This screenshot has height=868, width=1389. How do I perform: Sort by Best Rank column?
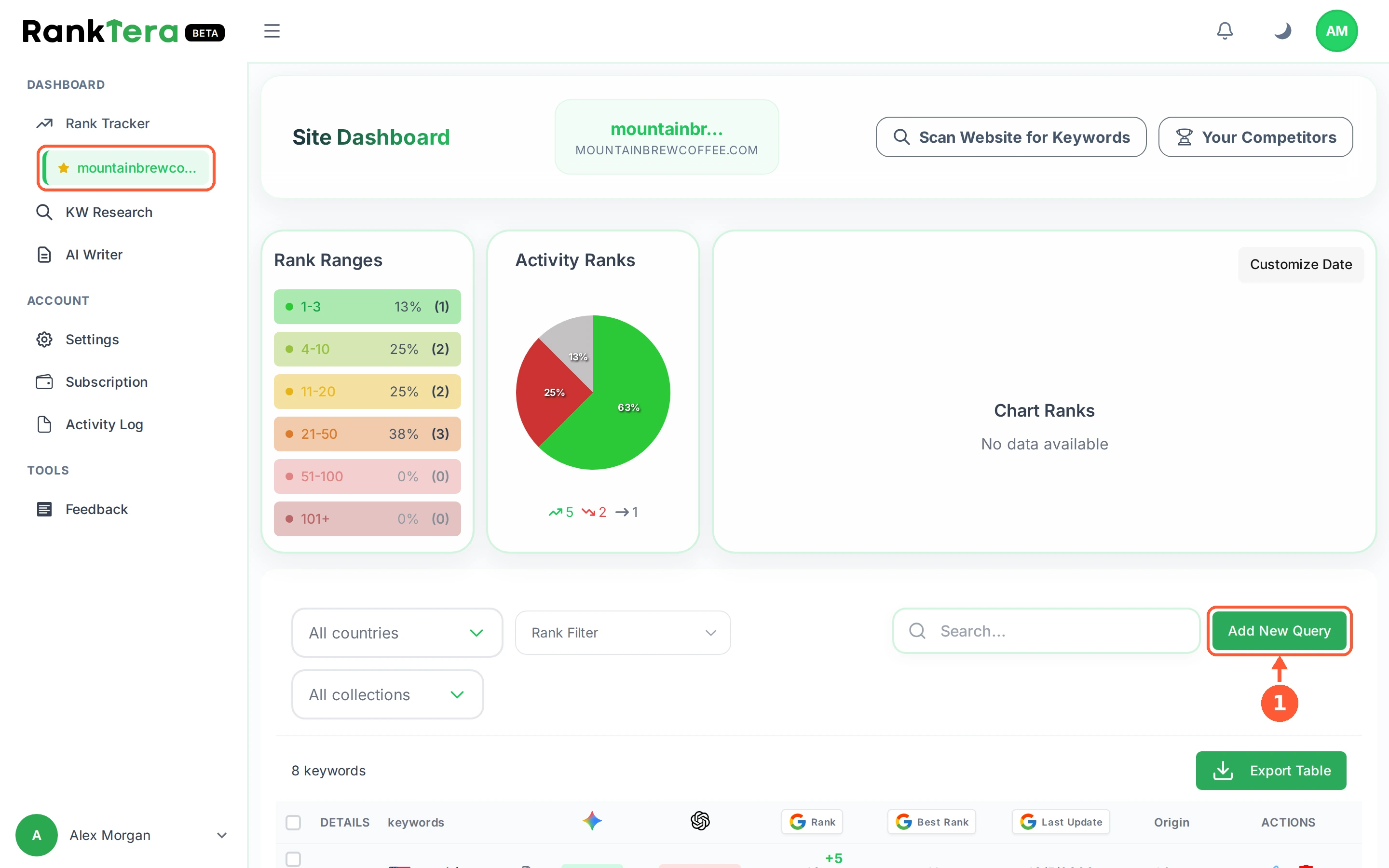coord(932,822)
